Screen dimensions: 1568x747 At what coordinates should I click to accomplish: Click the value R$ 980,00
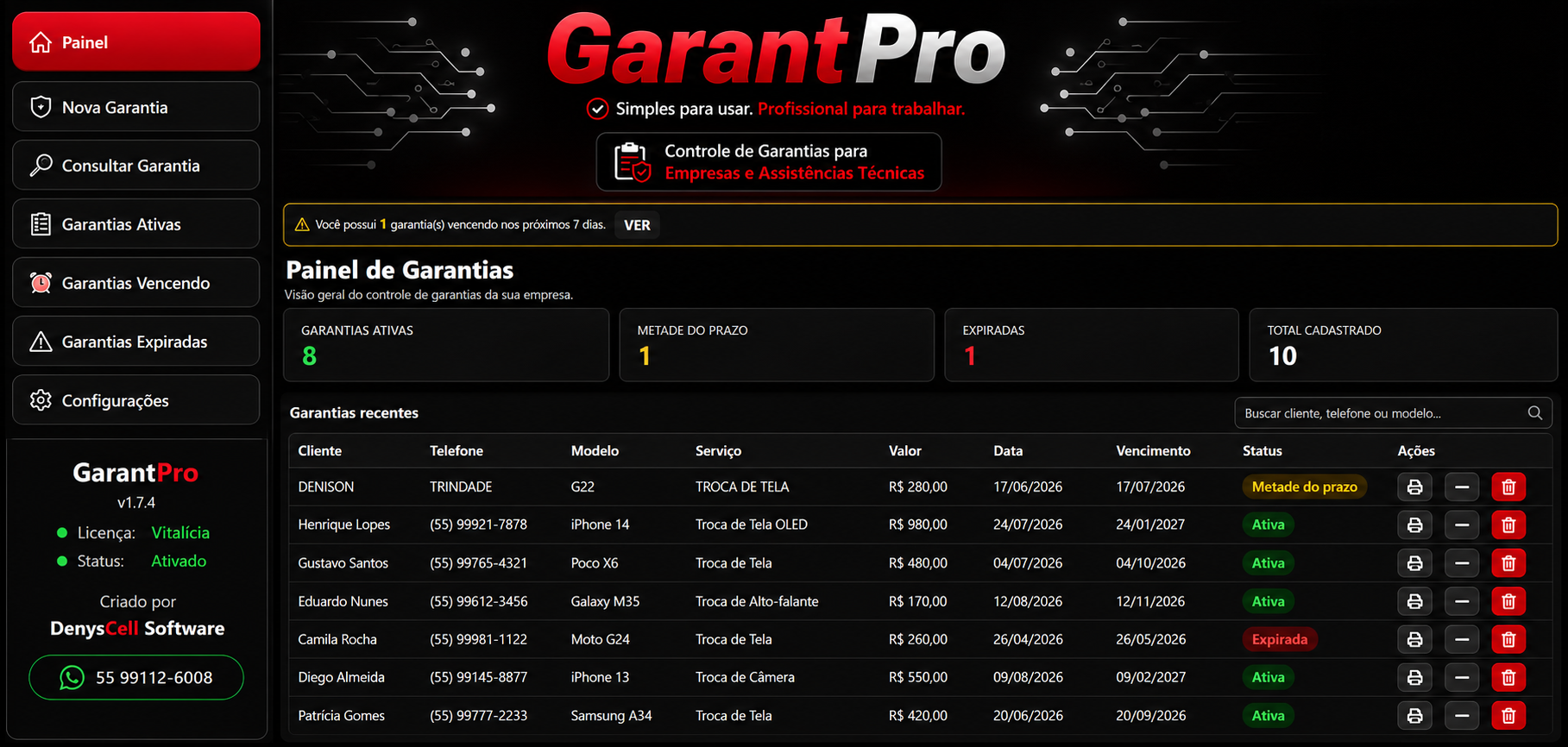pyautogui.click(x=917, y=524)
